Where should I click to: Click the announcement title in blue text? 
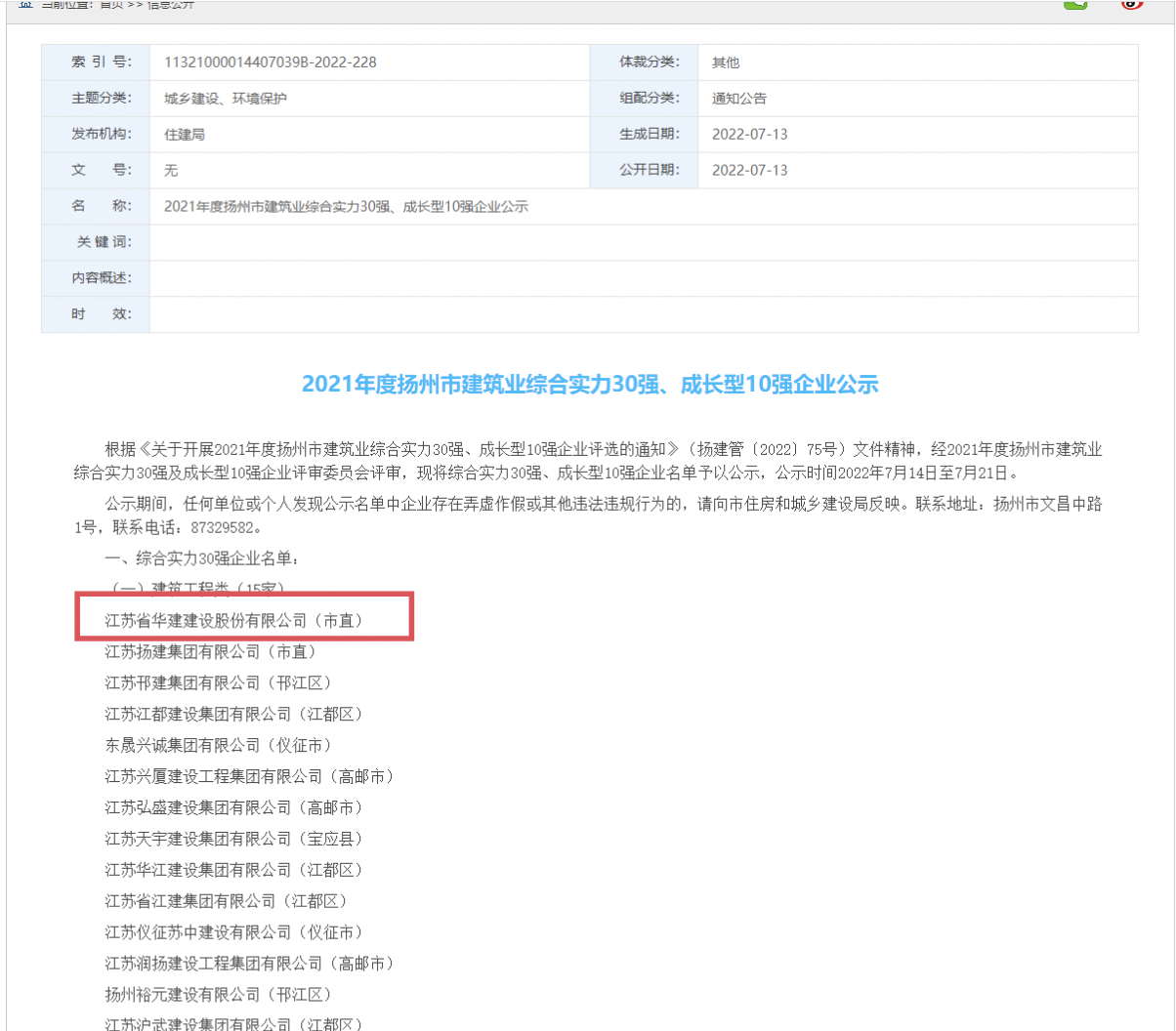click(x=588, y=385)
